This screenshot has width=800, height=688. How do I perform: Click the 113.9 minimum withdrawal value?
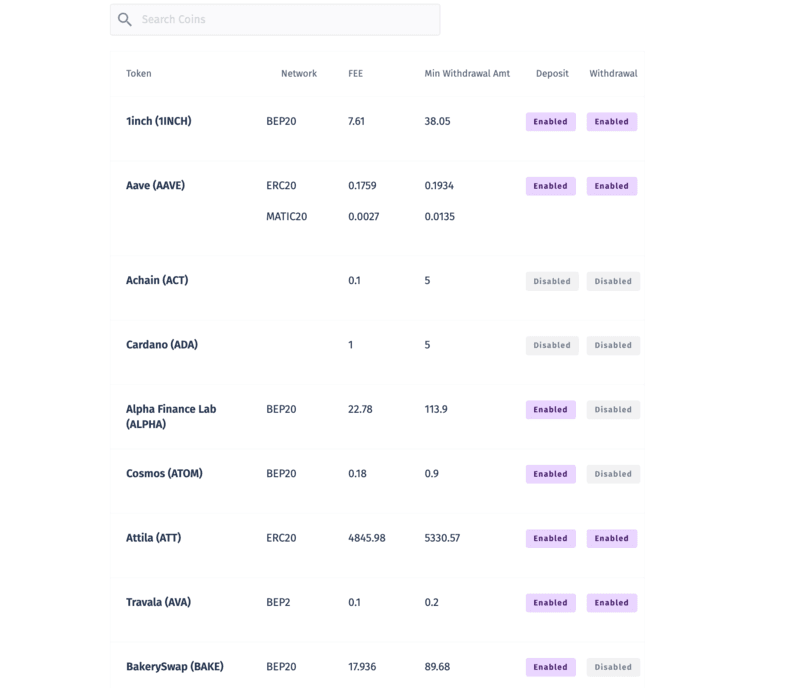click(436, 409)
